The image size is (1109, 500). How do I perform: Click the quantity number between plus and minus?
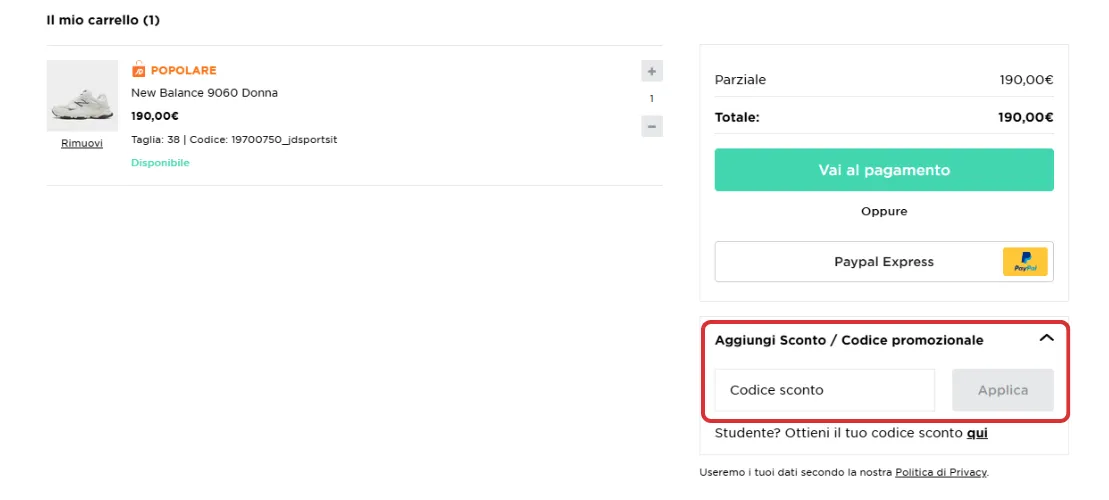(x=652, y=98)
